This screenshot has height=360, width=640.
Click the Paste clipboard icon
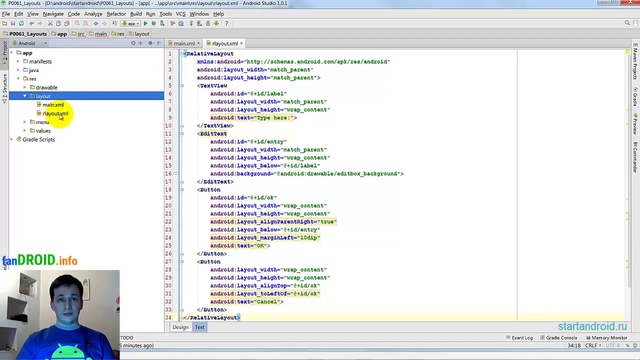[x=67, y=24]
